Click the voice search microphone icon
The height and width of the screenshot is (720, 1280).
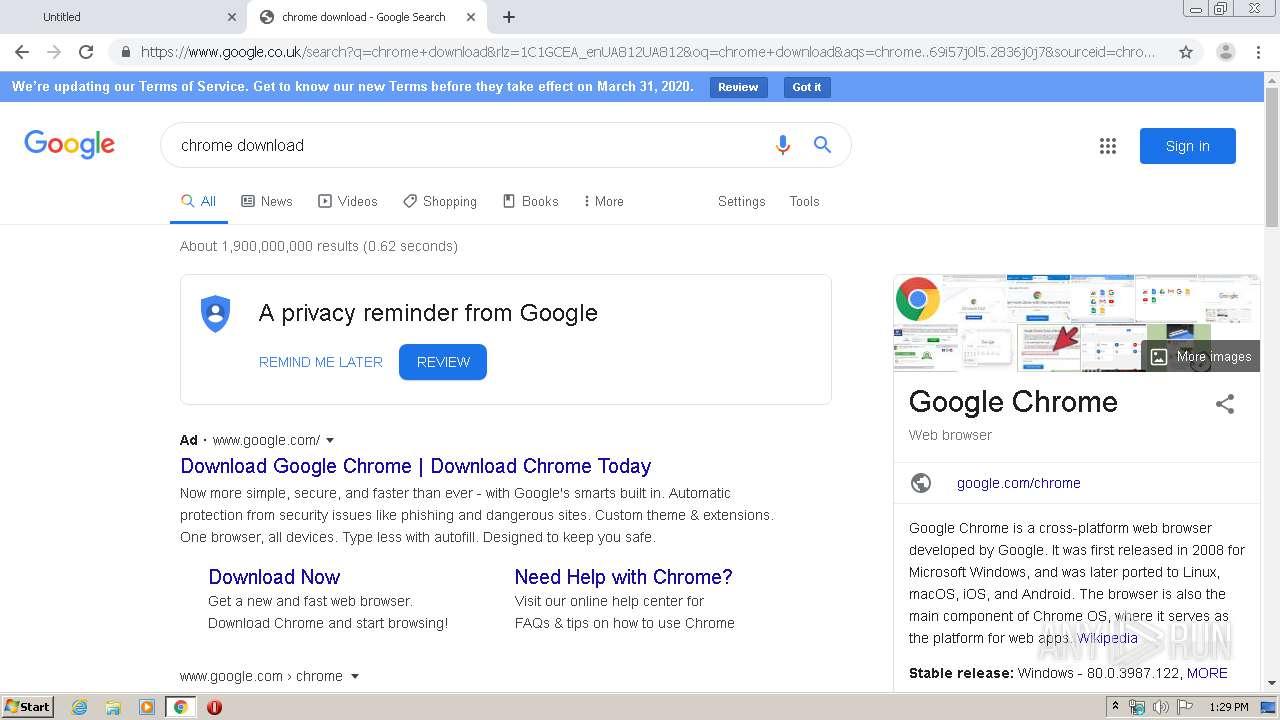pyautogui.click(x=783, y=145)
